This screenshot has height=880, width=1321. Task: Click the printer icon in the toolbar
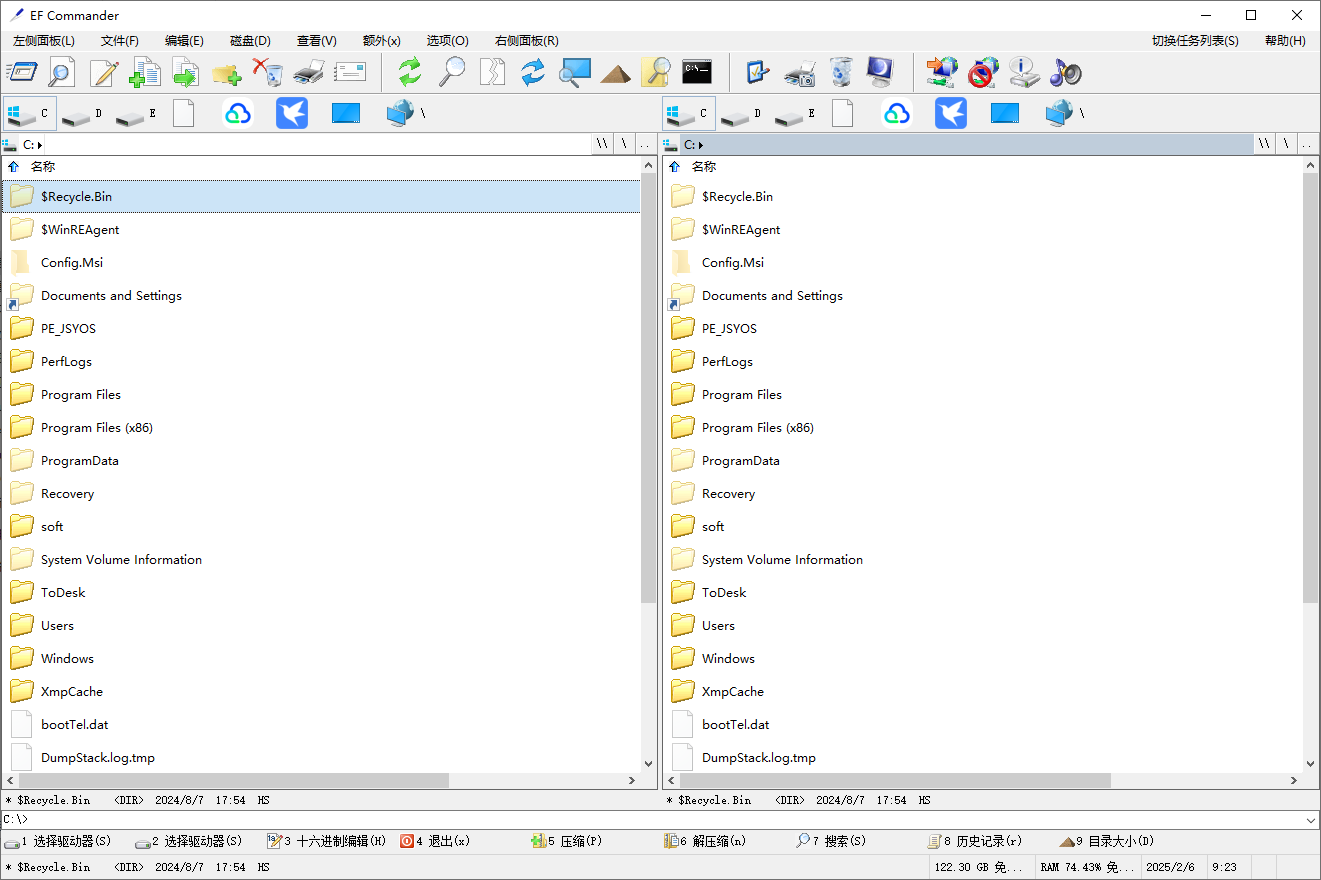(309, 72)
